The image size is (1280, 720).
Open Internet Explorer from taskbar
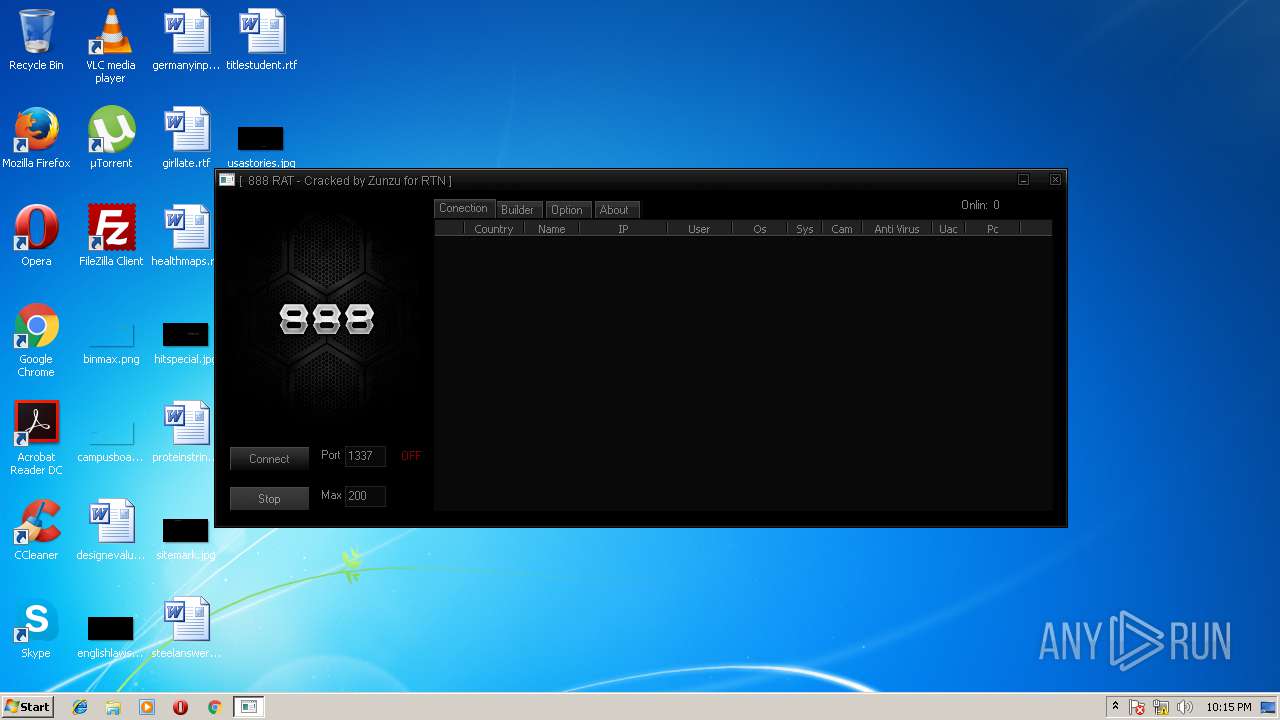click(80, 707)
